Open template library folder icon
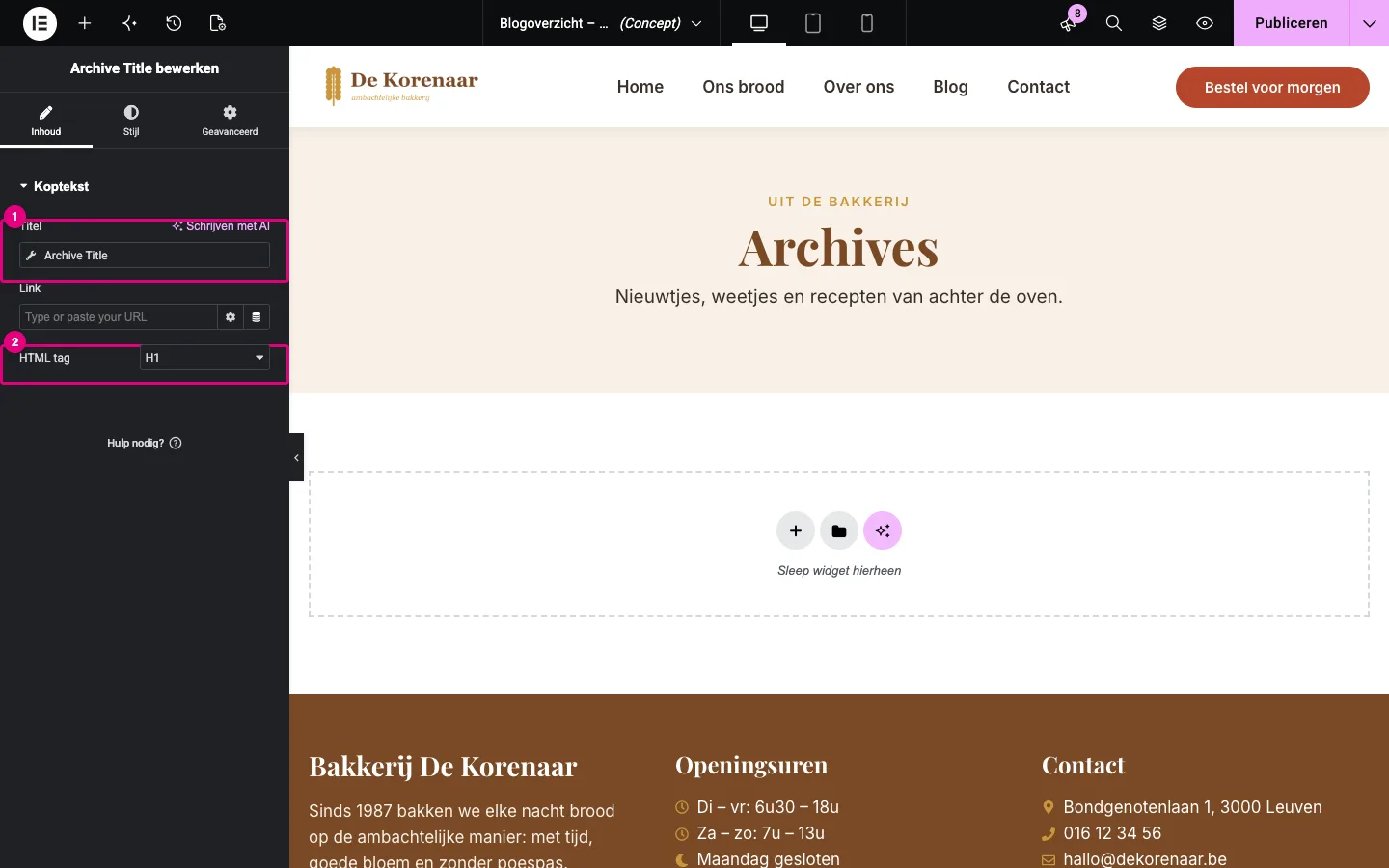The width and height of the screenshot is (1389, 868). 839,530
